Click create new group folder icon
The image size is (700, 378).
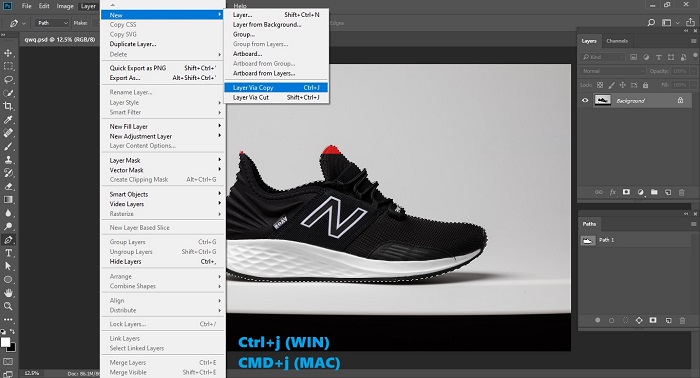coord(654,192)
